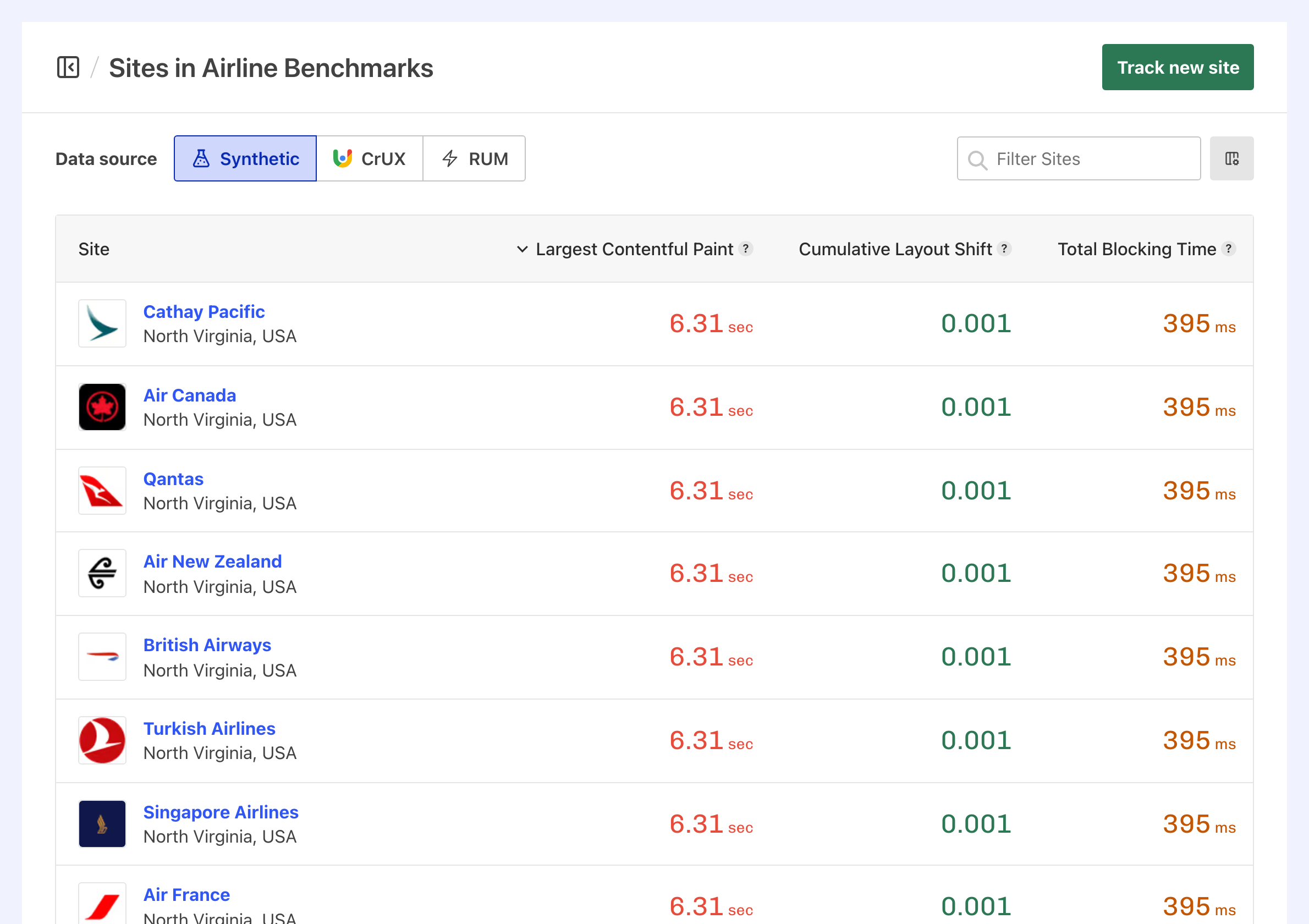The image size is (1309, 924).
Task: Open the Cumulative Layout Shift help tooltip
Action: click(1005, 249)
